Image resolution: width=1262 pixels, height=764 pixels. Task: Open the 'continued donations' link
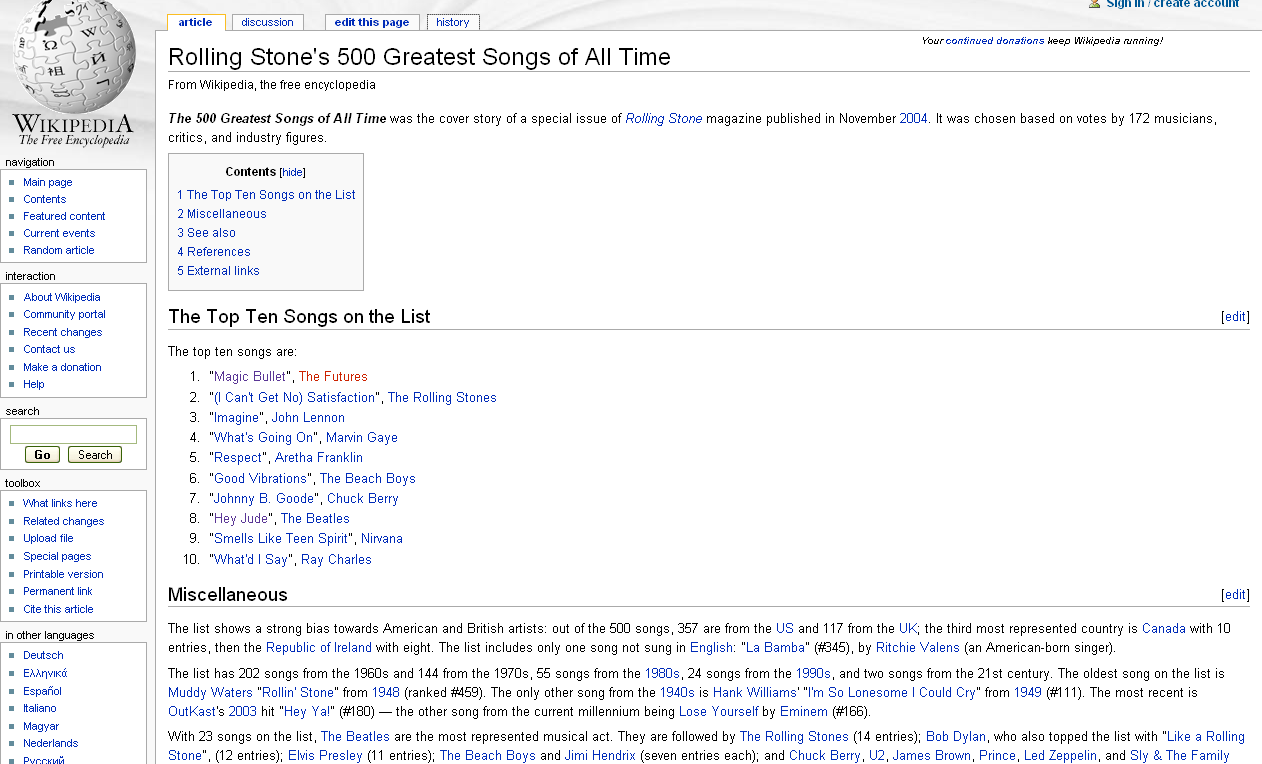(995, 41)
